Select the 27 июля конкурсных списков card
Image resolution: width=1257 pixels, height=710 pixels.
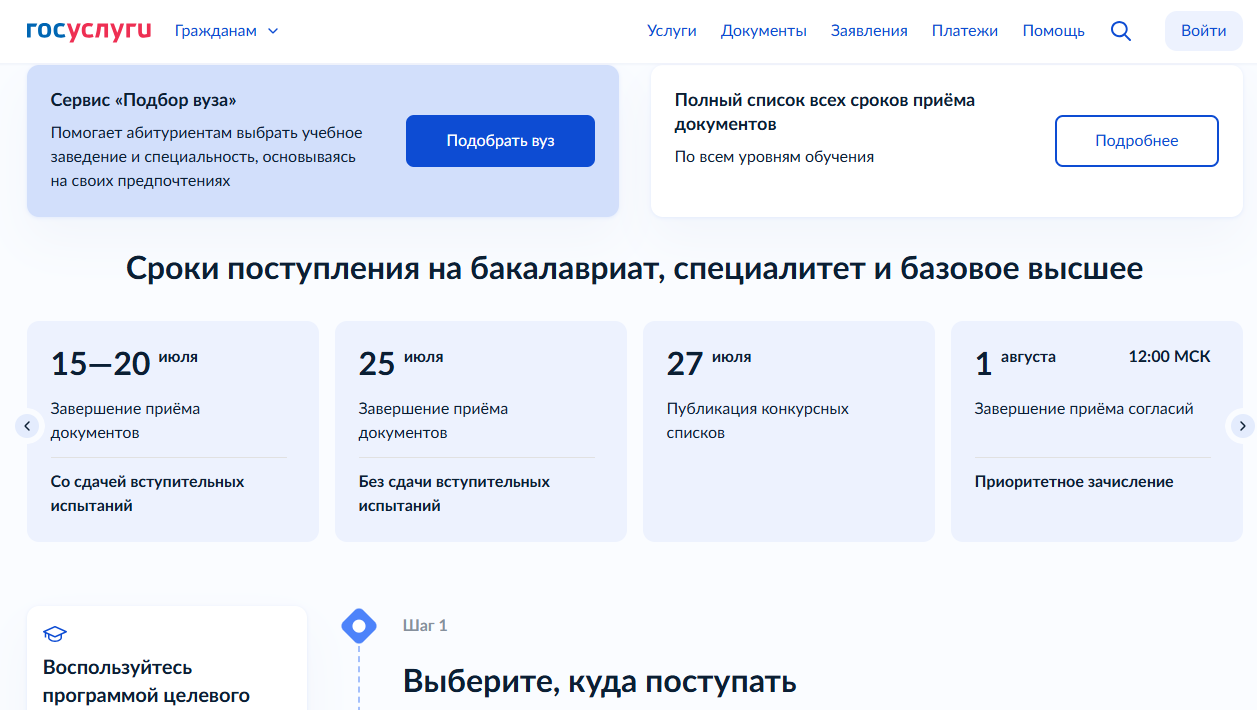click(x=789, y=431)
